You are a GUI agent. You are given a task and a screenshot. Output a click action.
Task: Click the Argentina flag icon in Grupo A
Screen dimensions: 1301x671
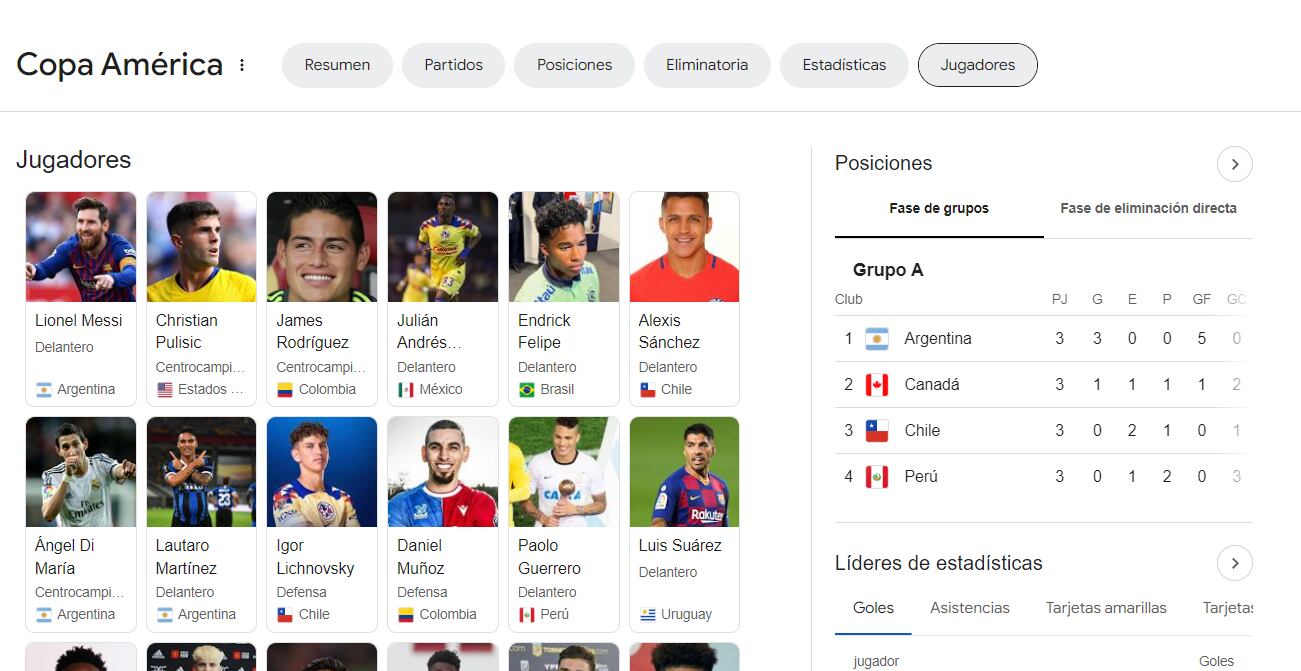click(877, 339)
